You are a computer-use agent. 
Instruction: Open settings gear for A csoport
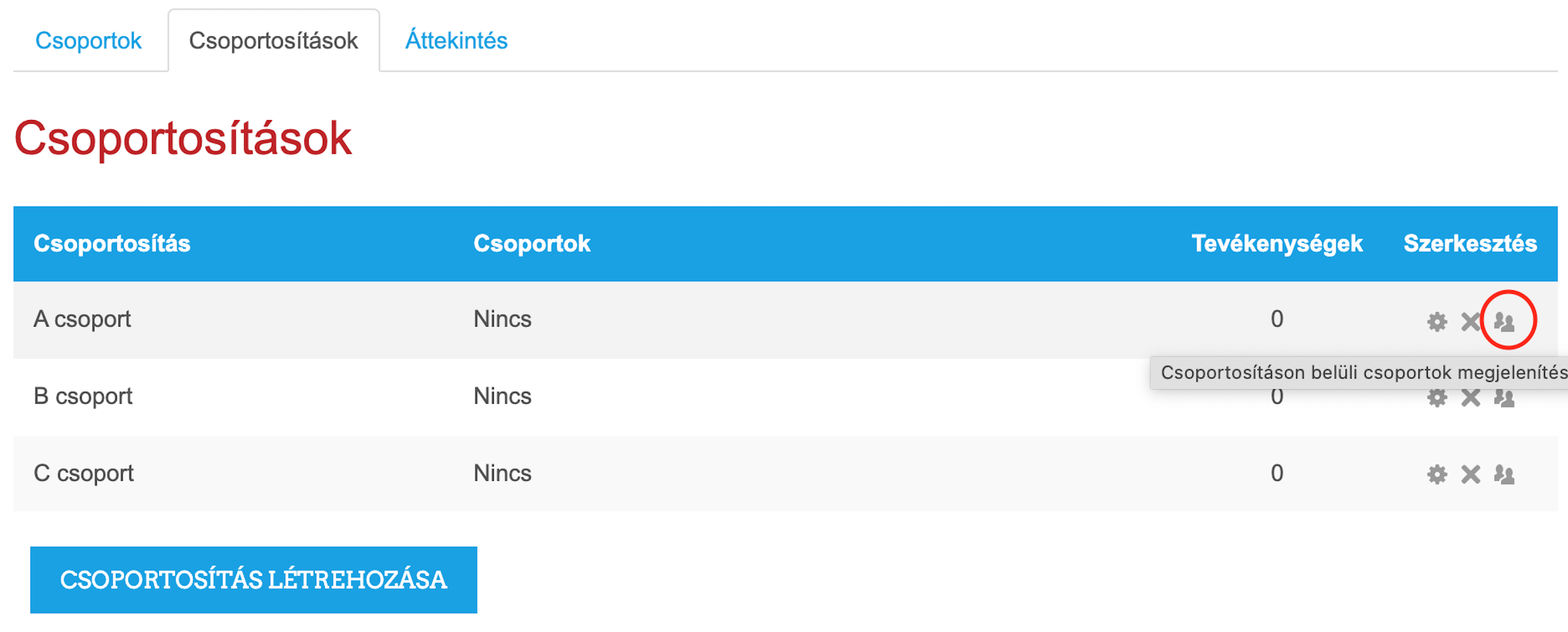click(x=1437, y=321)
